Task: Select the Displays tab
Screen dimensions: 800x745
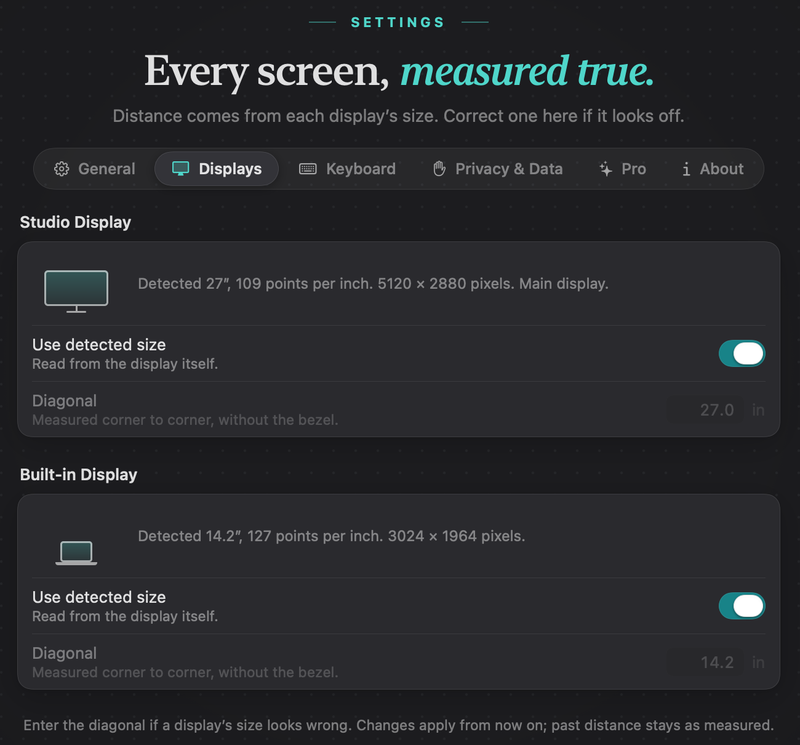Action: point(217,169)
